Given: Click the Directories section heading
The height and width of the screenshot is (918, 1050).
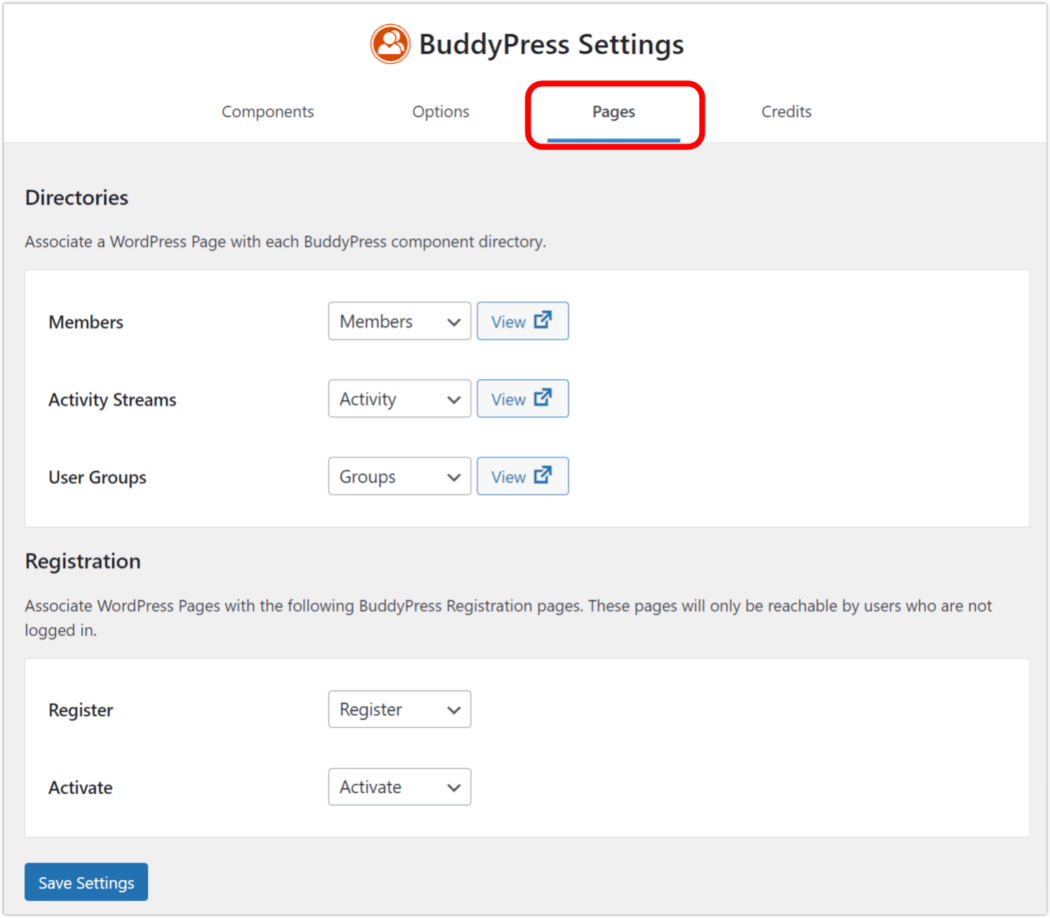Looking at the screenshot, I should (76, 198).
